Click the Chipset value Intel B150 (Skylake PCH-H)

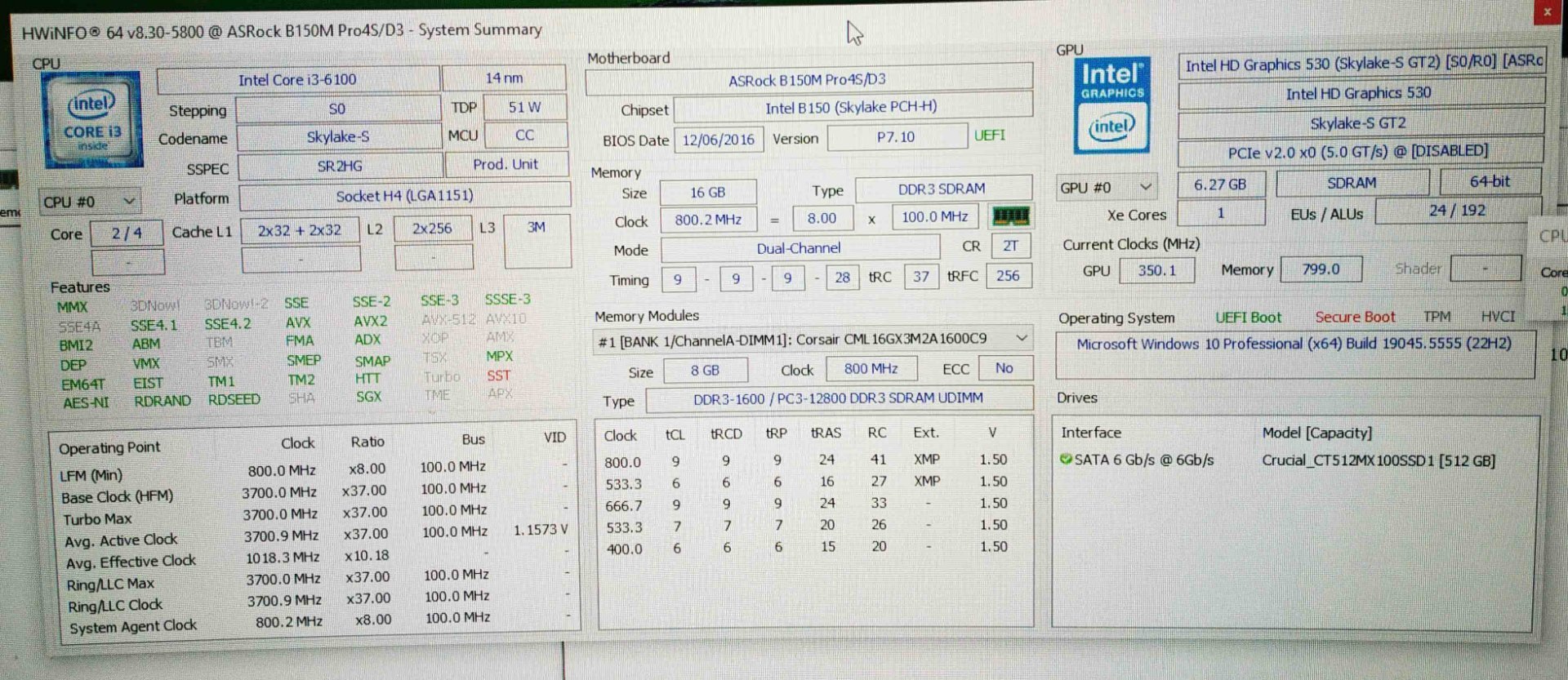(x=852, y=108)
